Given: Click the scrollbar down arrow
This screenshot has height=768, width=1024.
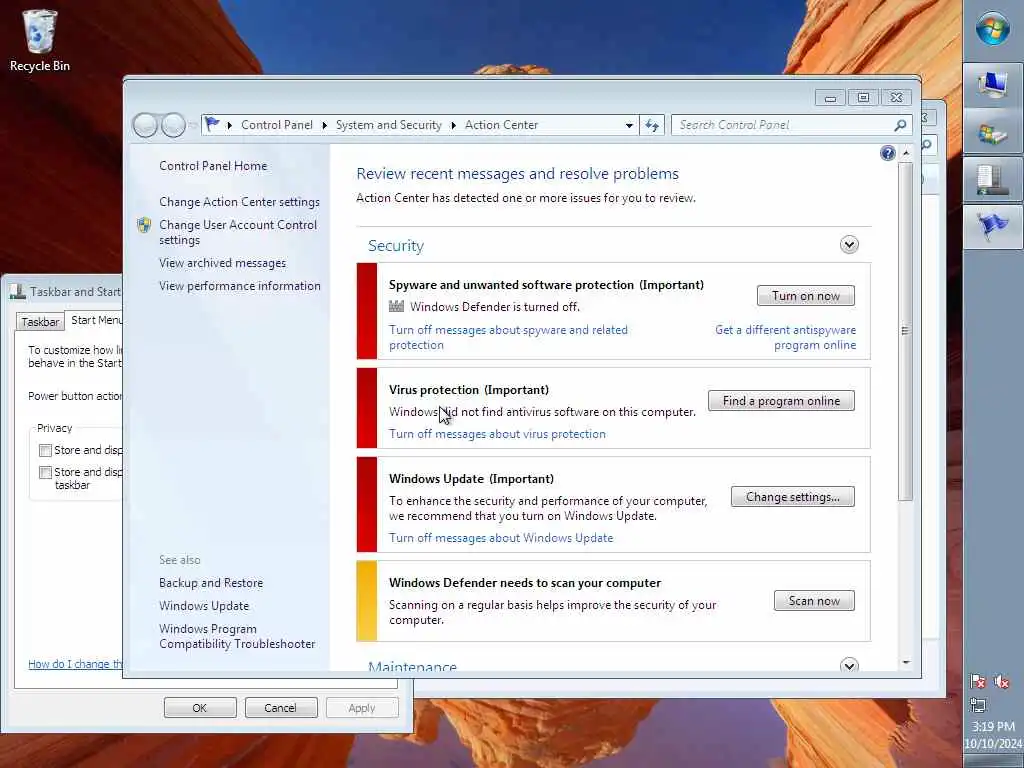Looking at the screenshot, I should [x=905, y=662].
